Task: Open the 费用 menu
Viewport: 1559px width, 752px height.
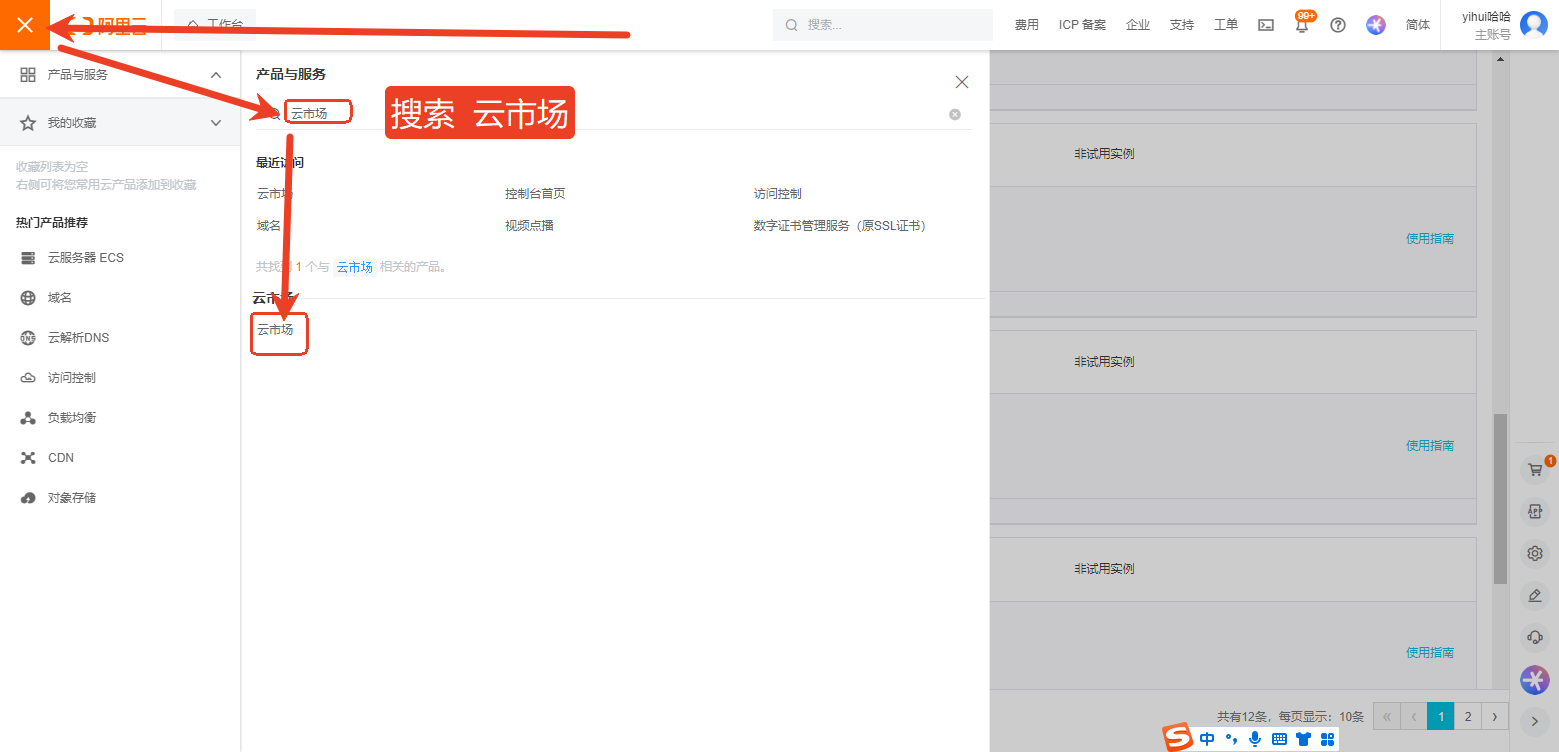Action: tap(1027, 25)
